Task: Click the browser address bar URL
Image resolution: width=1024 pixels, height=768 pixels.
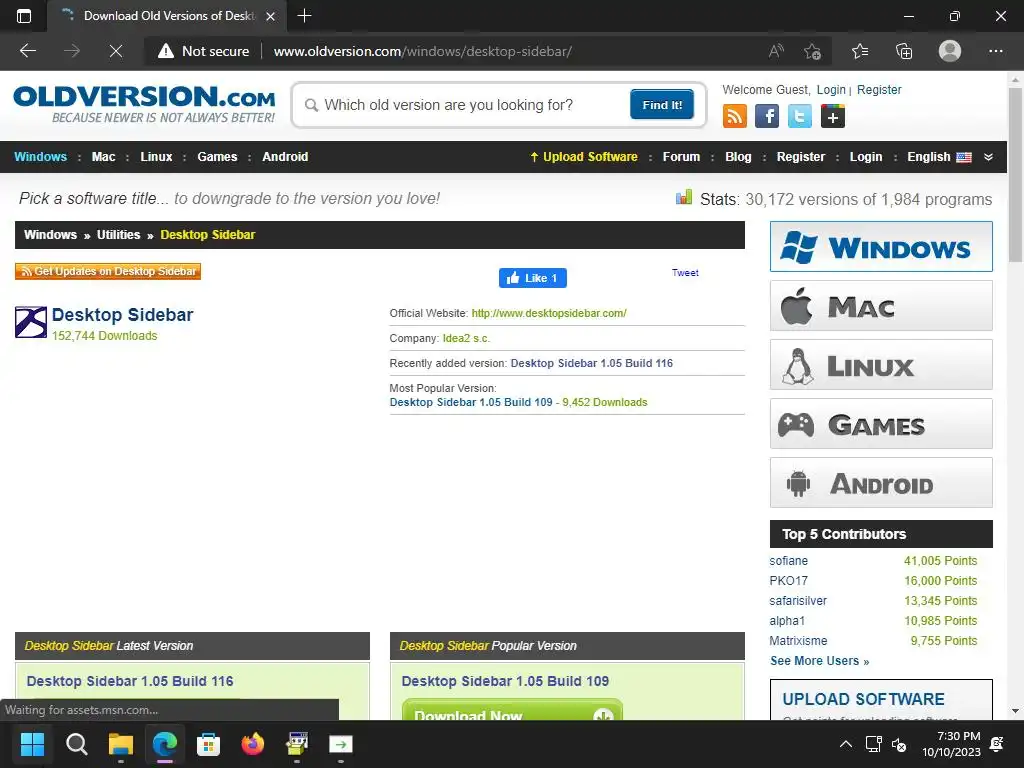Action: click(x=423, y=51)
